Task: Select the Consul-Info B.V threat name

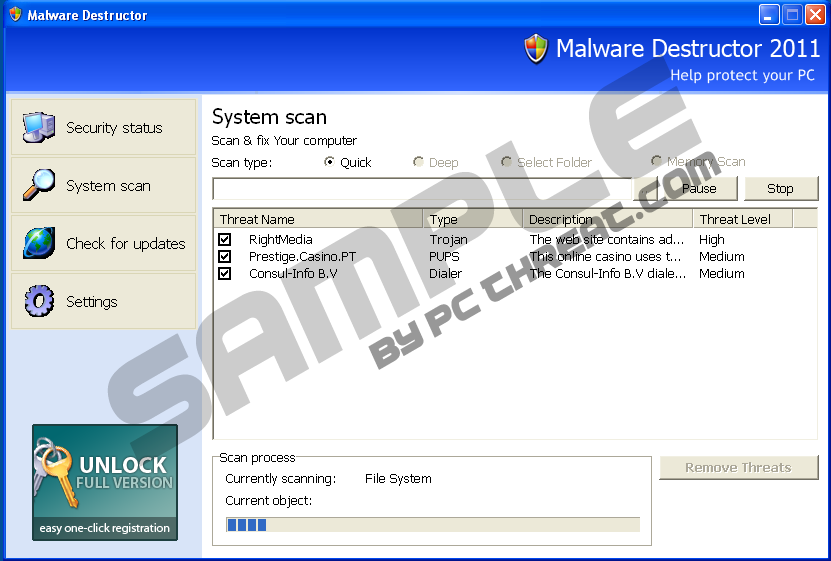Action: [x=293, y=273]
